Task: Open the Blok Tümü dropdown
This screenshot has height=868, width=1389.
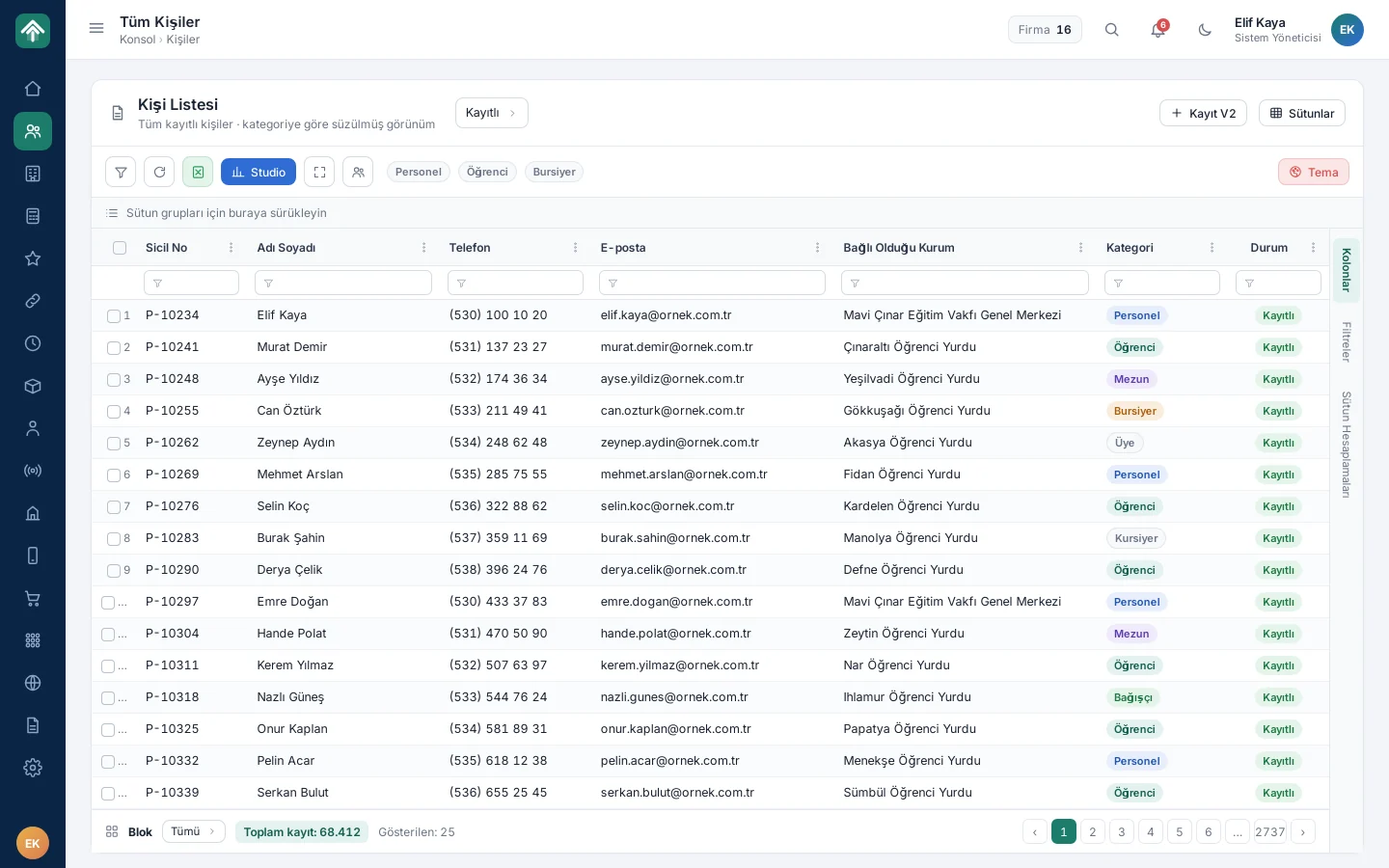Action: 194,831
